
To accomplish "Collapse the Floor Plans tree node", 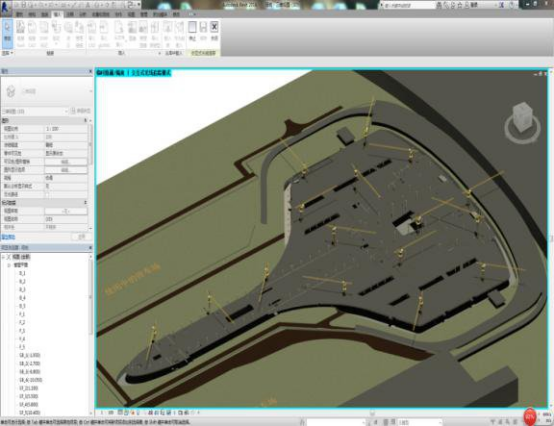I will (x=9, y=265).
